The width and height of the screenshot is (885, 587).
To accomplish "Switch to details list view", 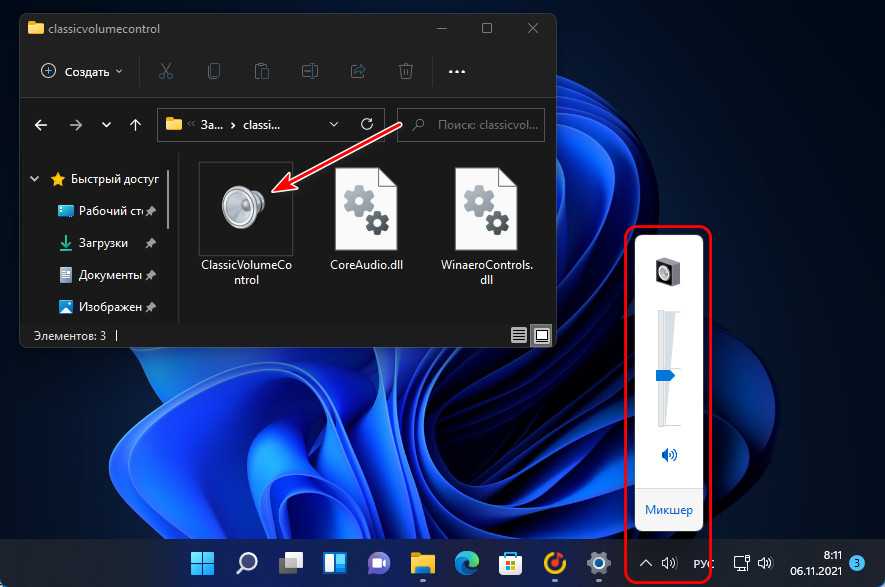I will [x=518, y=335].
